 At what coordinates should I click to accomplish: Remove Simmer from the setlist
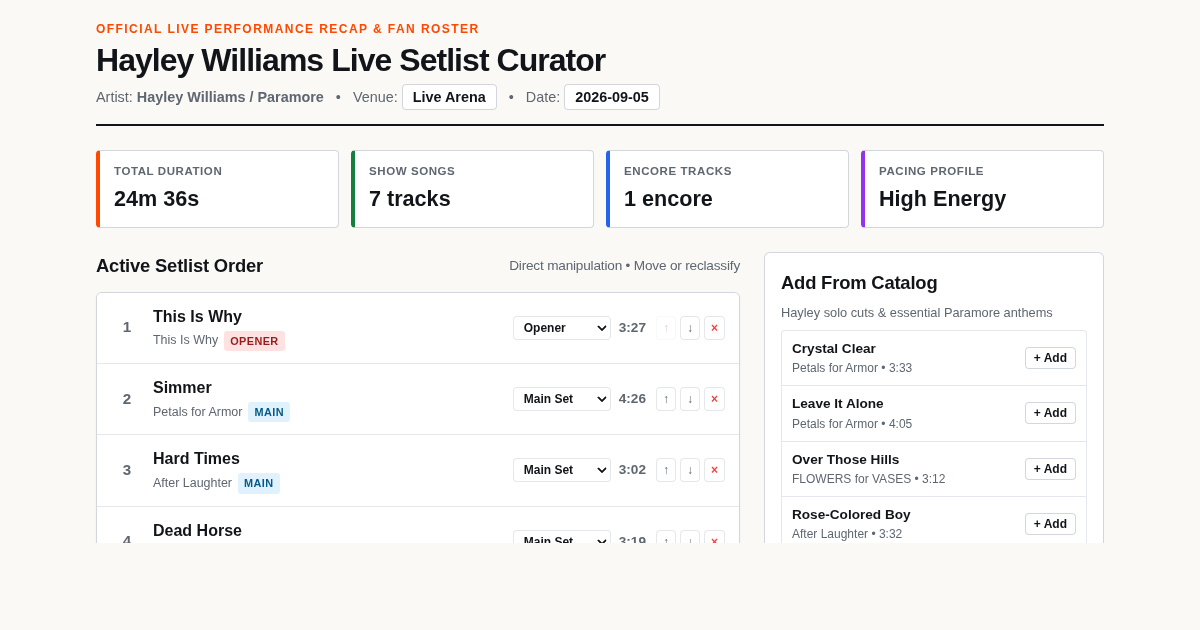(x=714, y=399)
